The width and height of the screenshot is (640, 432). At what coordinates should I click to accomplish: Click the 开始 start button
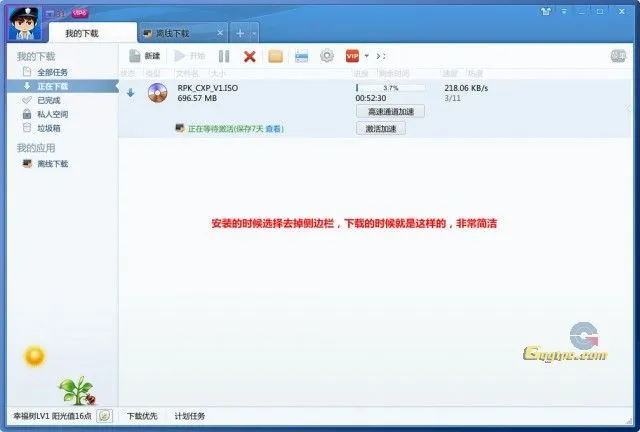click(x=190, y=56)
